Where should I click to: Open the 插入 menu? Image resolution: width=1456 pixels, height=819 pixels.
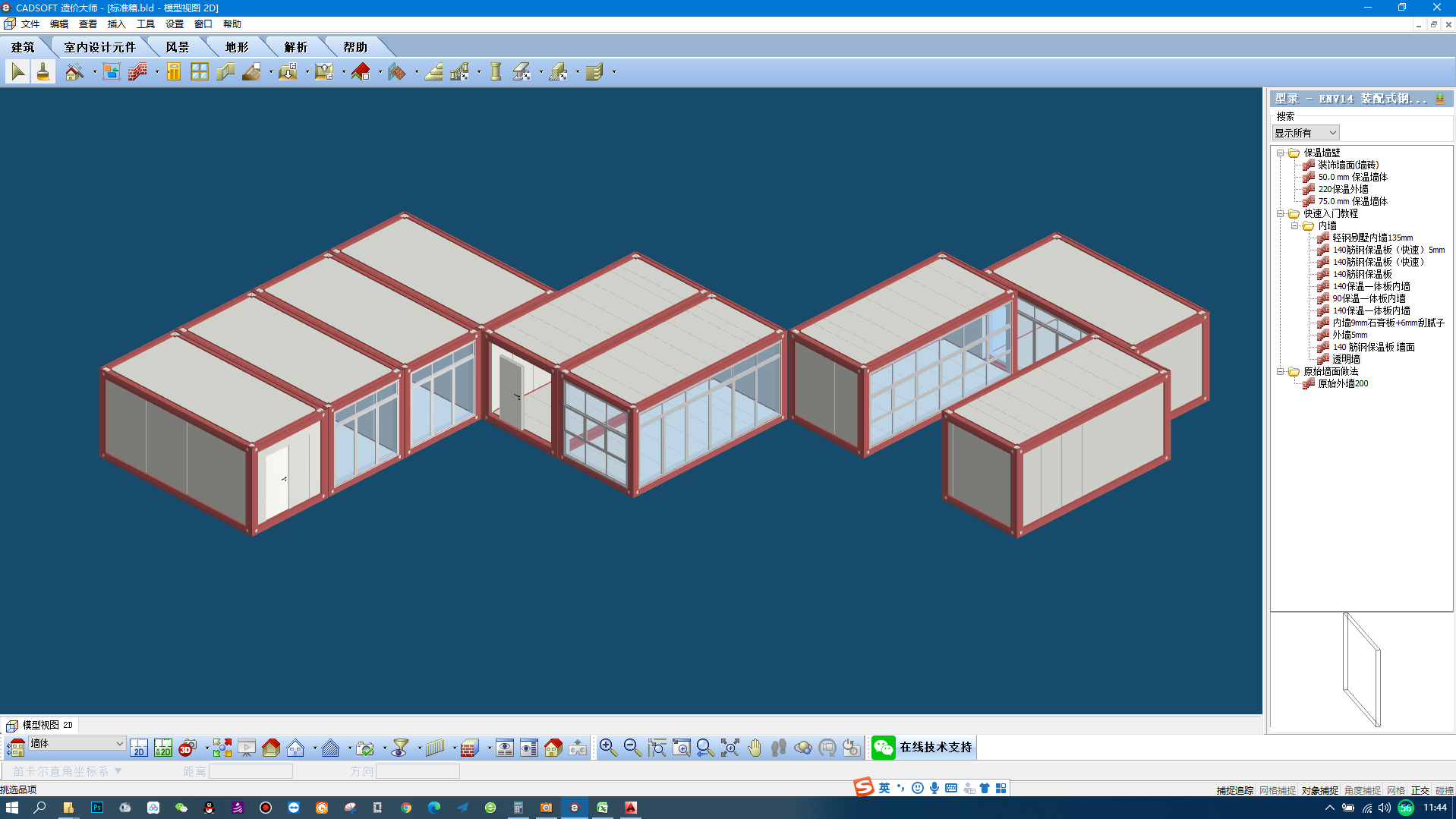[x=117, y=24]
